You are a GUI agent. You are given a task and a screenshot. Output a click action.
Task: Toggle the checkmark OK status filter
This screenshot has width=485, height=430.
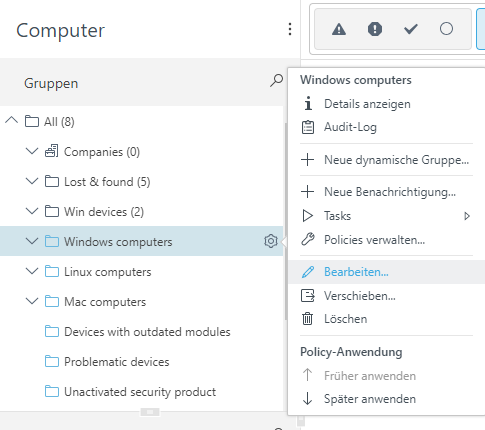411,29
